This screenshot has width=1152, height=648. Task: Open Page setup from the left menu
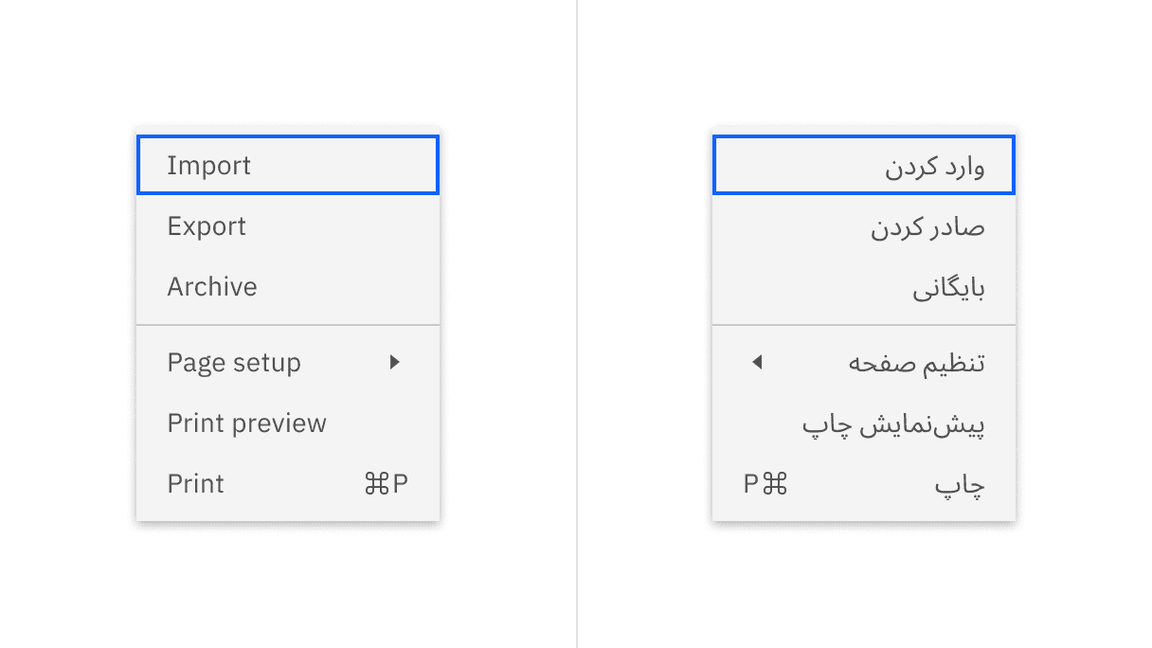233,363
